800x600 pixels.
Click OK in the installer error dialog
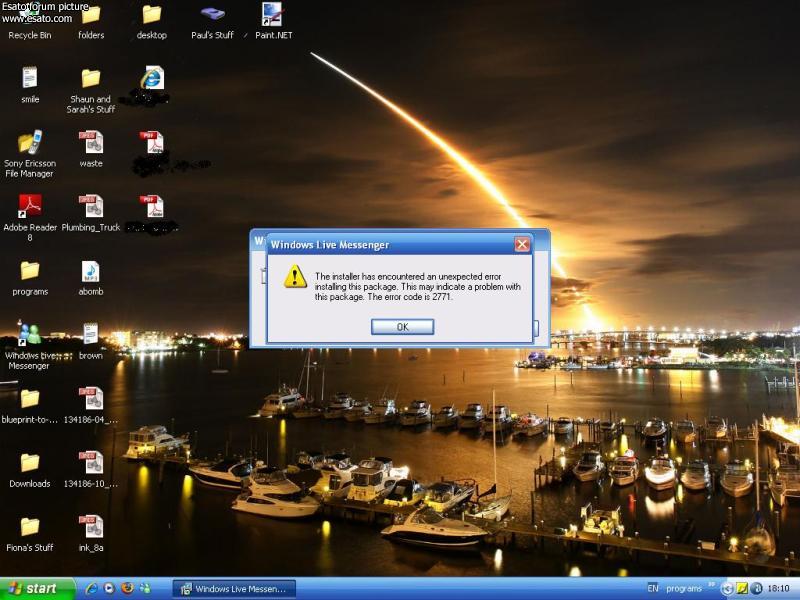coord(402,327)
